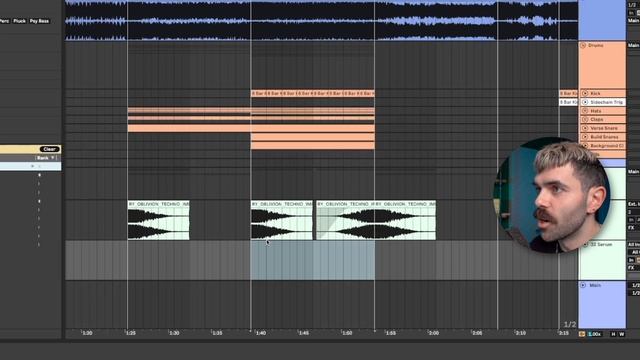Switch to the Pluck tab
This screenshot has height=360, width=640.
point(19,21)
